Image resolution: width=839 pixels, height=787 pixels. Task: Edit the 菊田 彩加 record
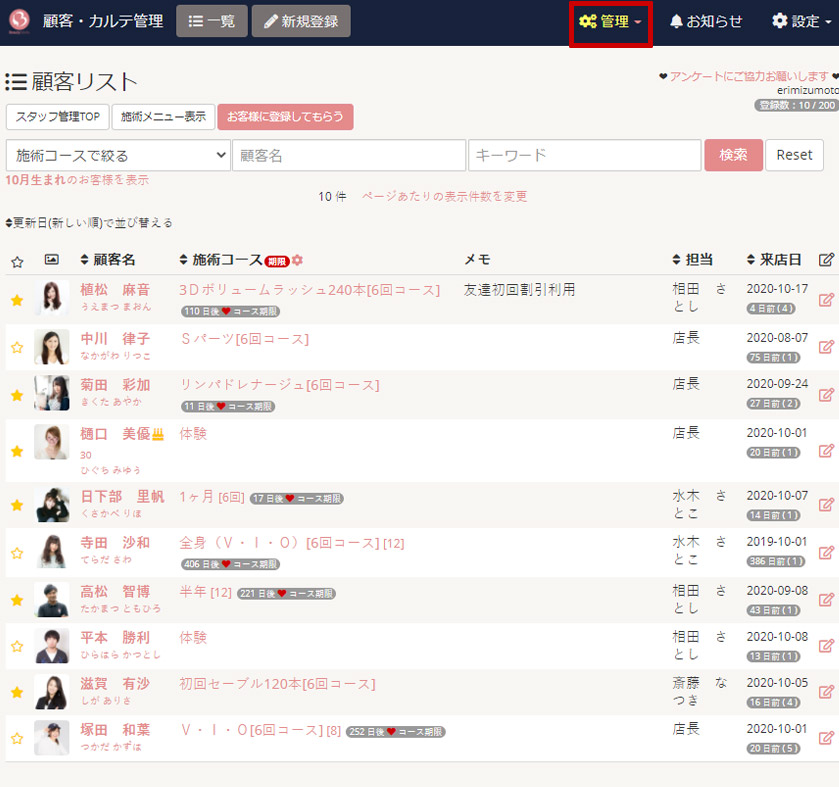826,395
